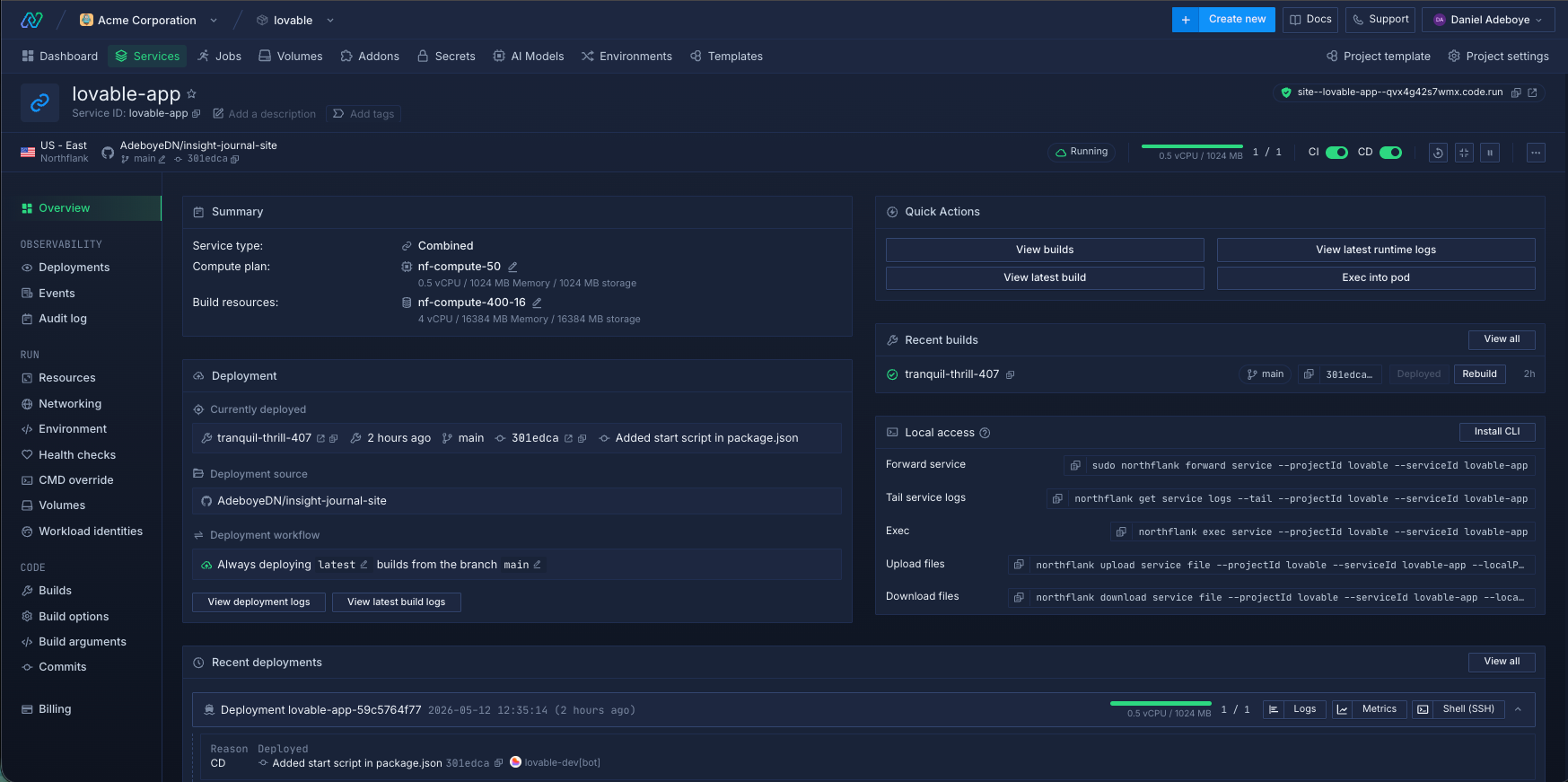
Task: Copy tranquil-thrill-407 name in Recent builds
Action: pos(1010,374)
